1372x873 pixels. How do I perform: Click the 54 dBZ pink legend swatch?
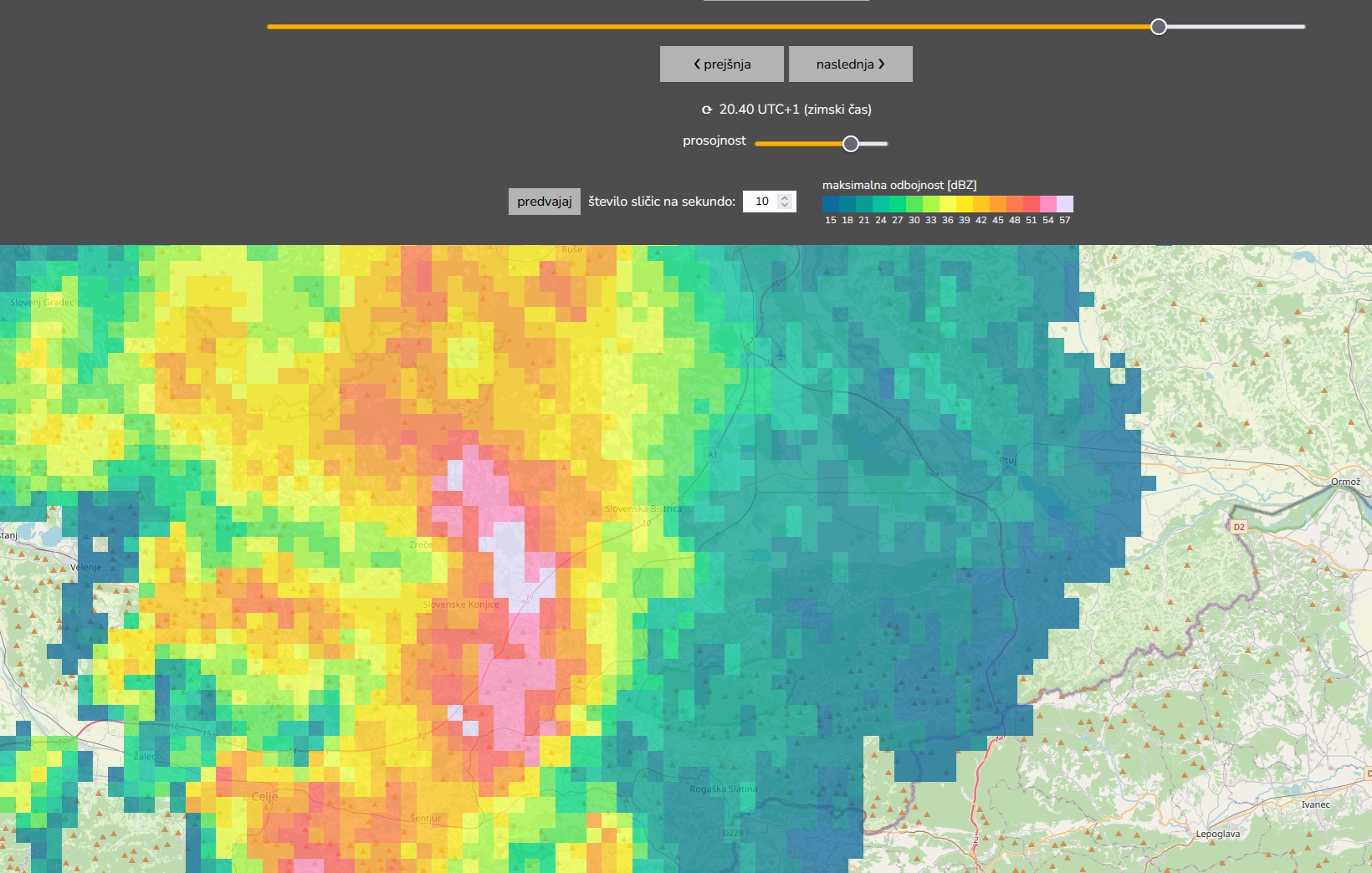coord(1048,204)
